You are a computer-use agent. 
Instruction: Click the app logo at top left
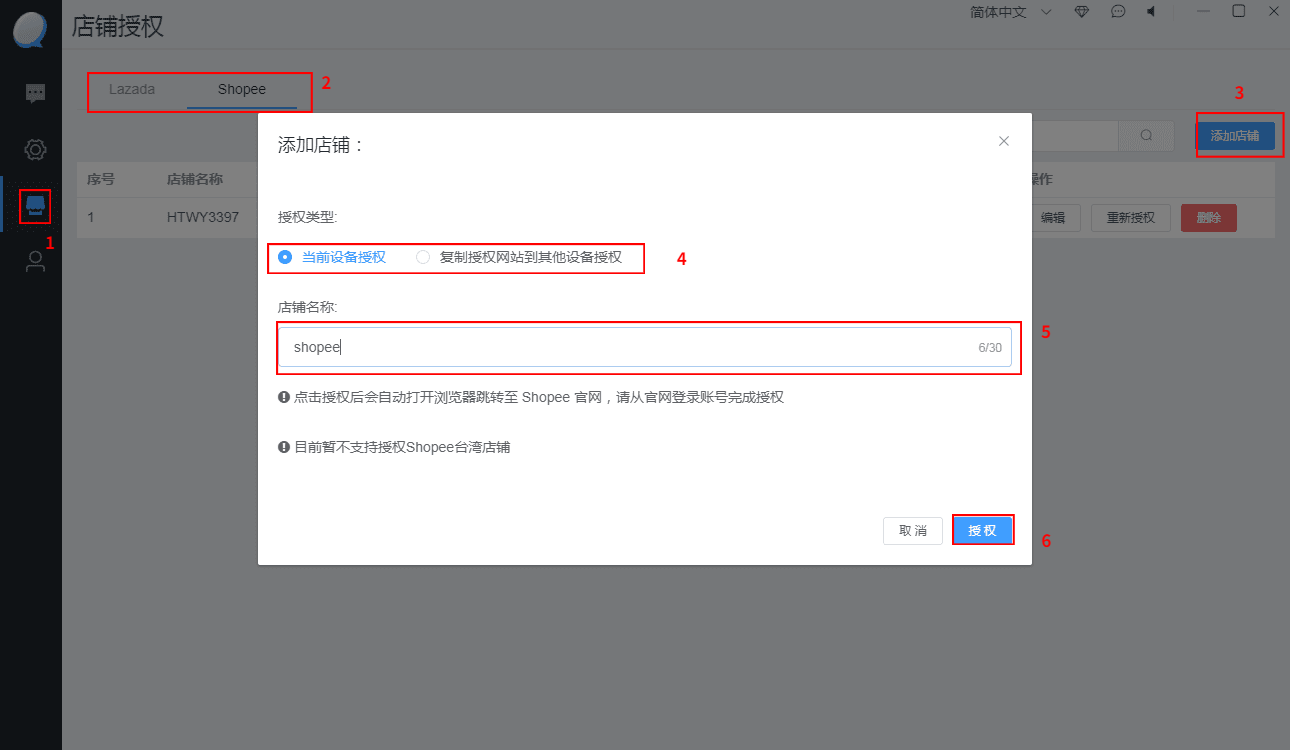coord(30,28)
